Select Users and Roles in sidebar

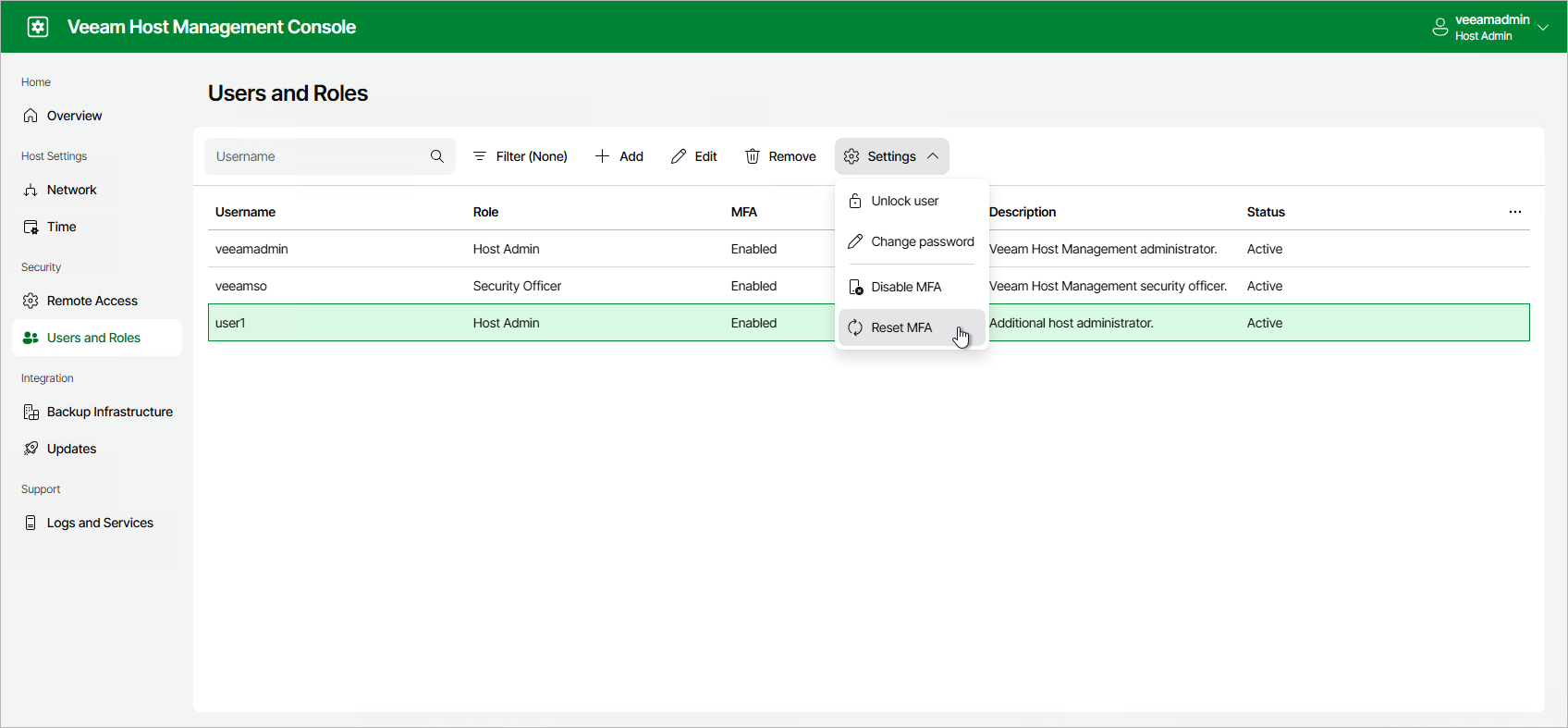97,338
